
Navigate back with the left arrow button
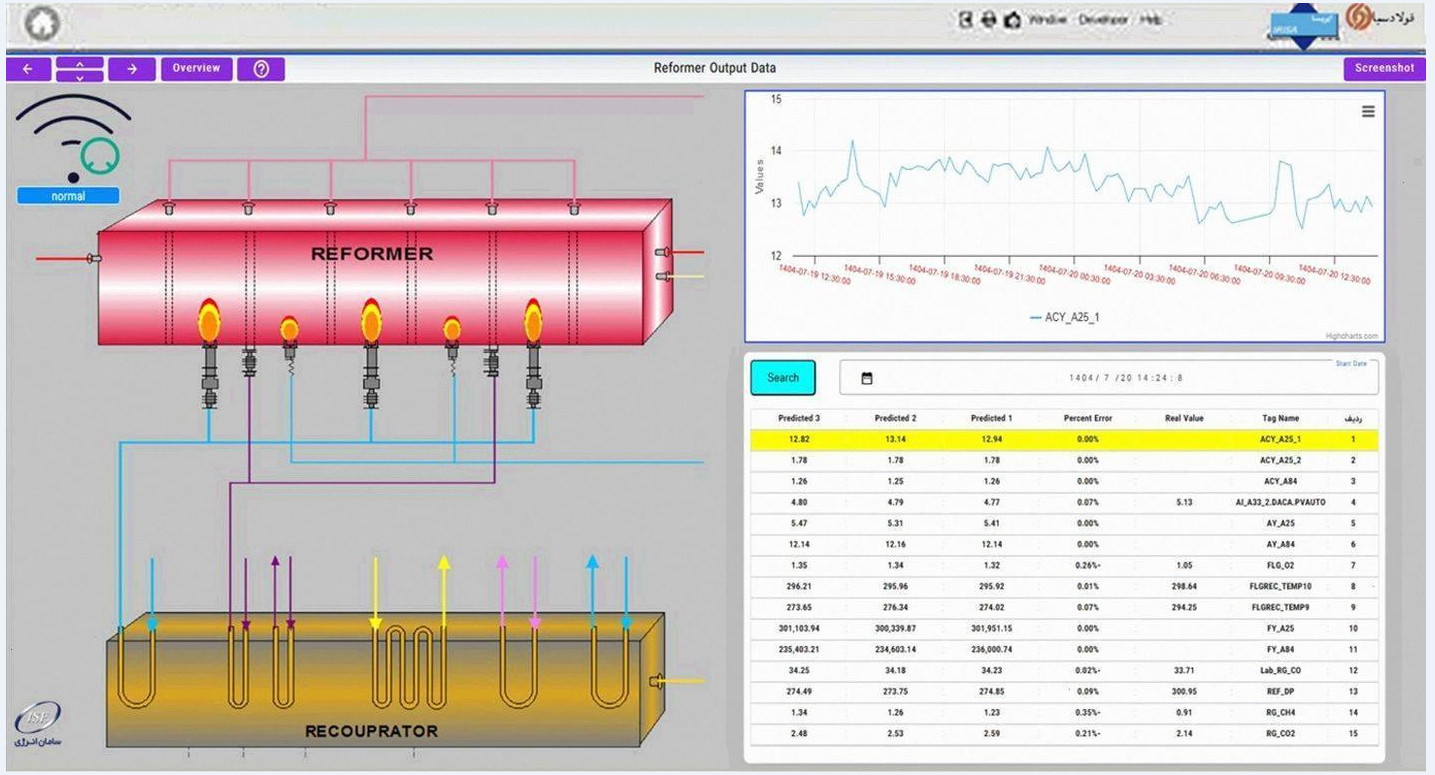pyautogui.click(x=28, y=69)
